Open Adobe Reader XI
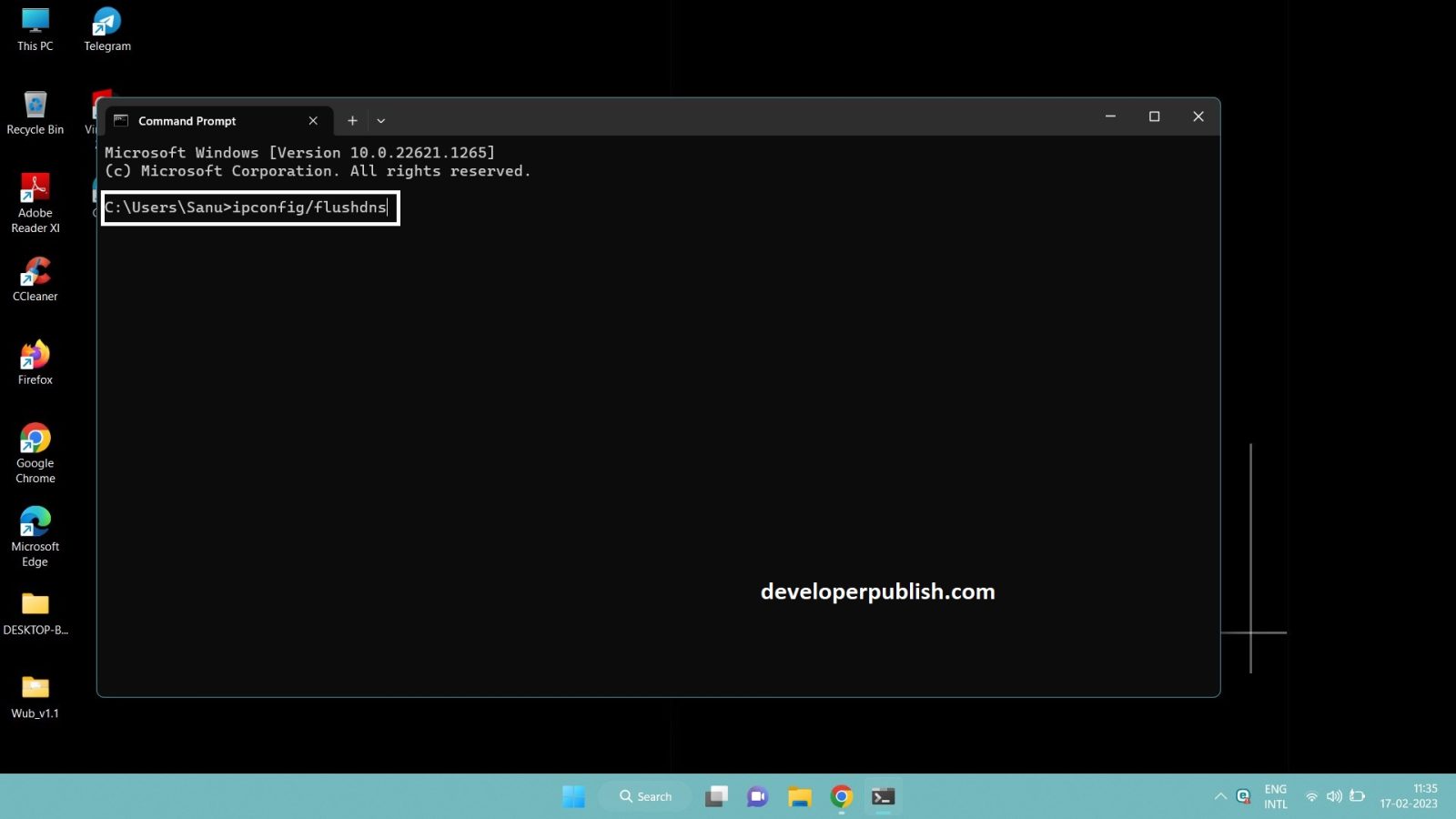The height and width of the screenshot is (819, 1456). [x=35, y=187]
